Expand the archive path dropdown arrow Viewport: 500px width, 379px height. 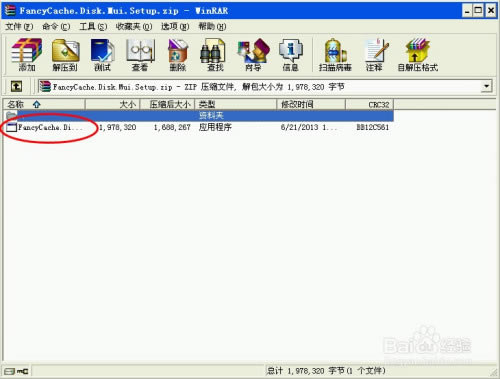click(486, 87)
